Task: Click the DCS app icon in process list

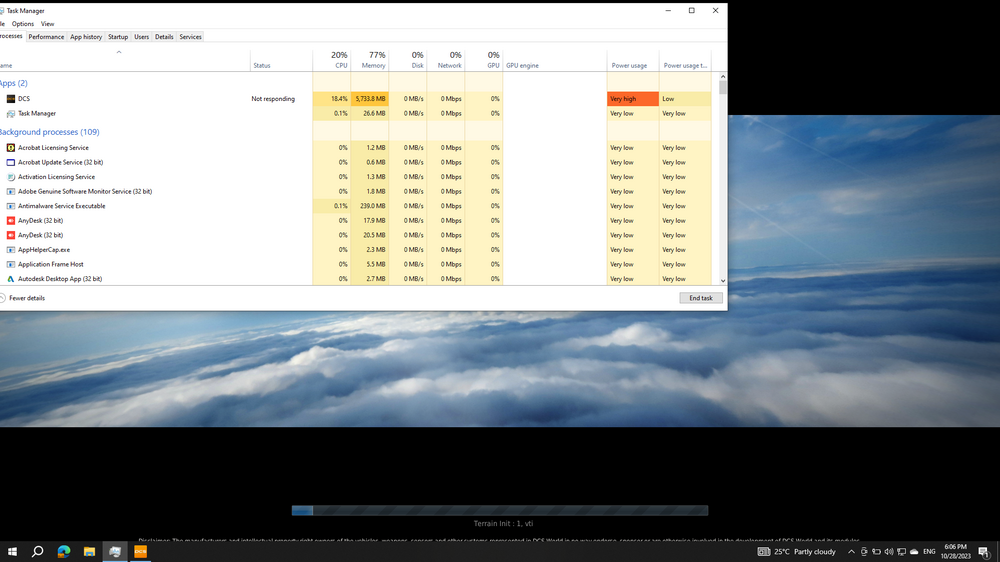Action: point(11,99)
